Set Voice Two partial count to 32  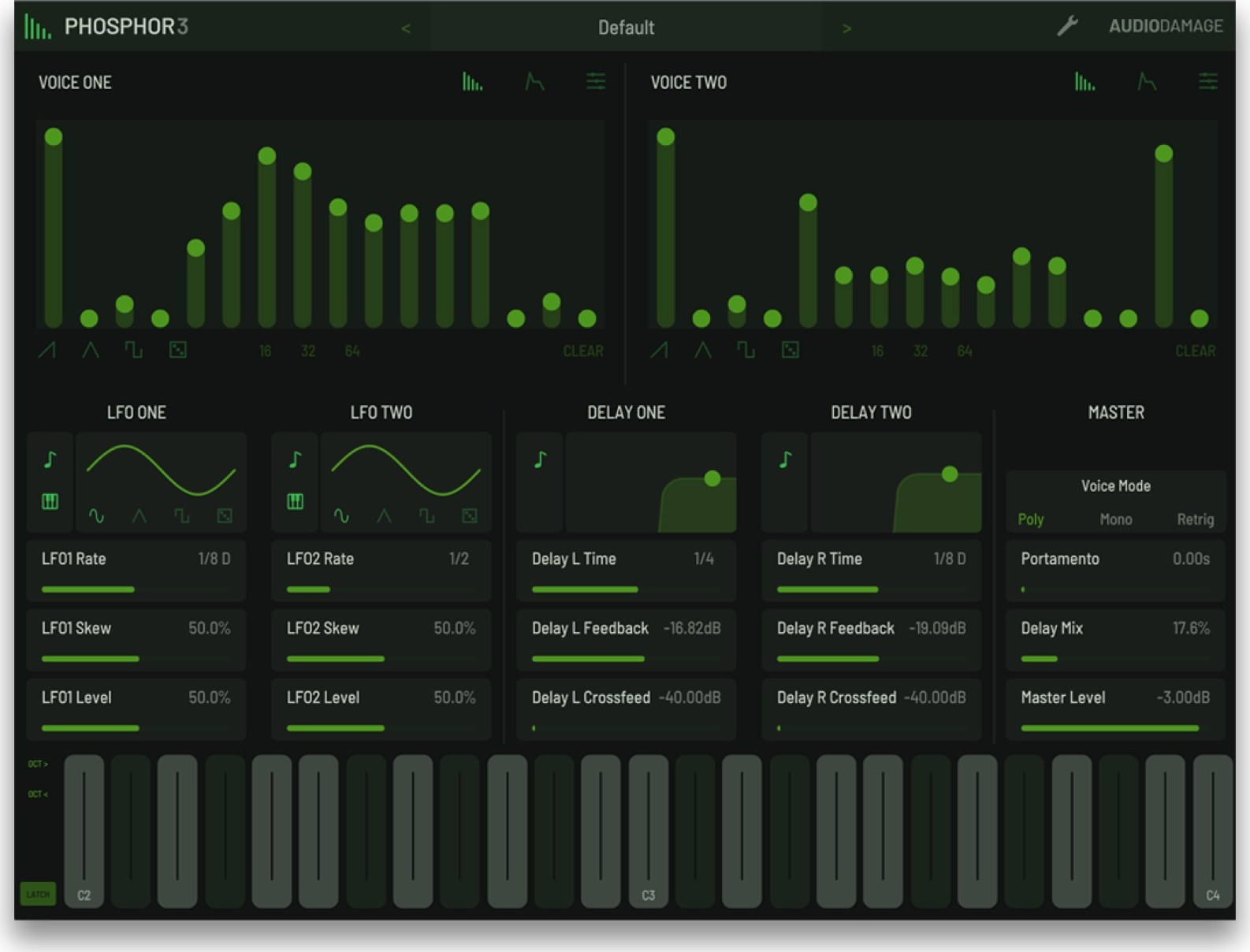click(921, 351)
